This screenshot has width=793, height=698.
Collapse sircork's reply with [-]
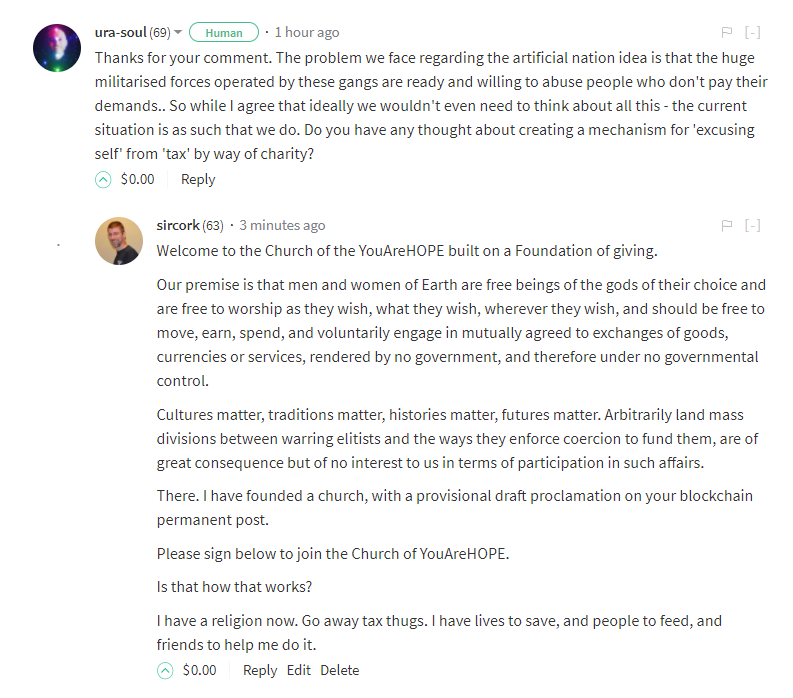pyautogui.click(x=753, y=226)
